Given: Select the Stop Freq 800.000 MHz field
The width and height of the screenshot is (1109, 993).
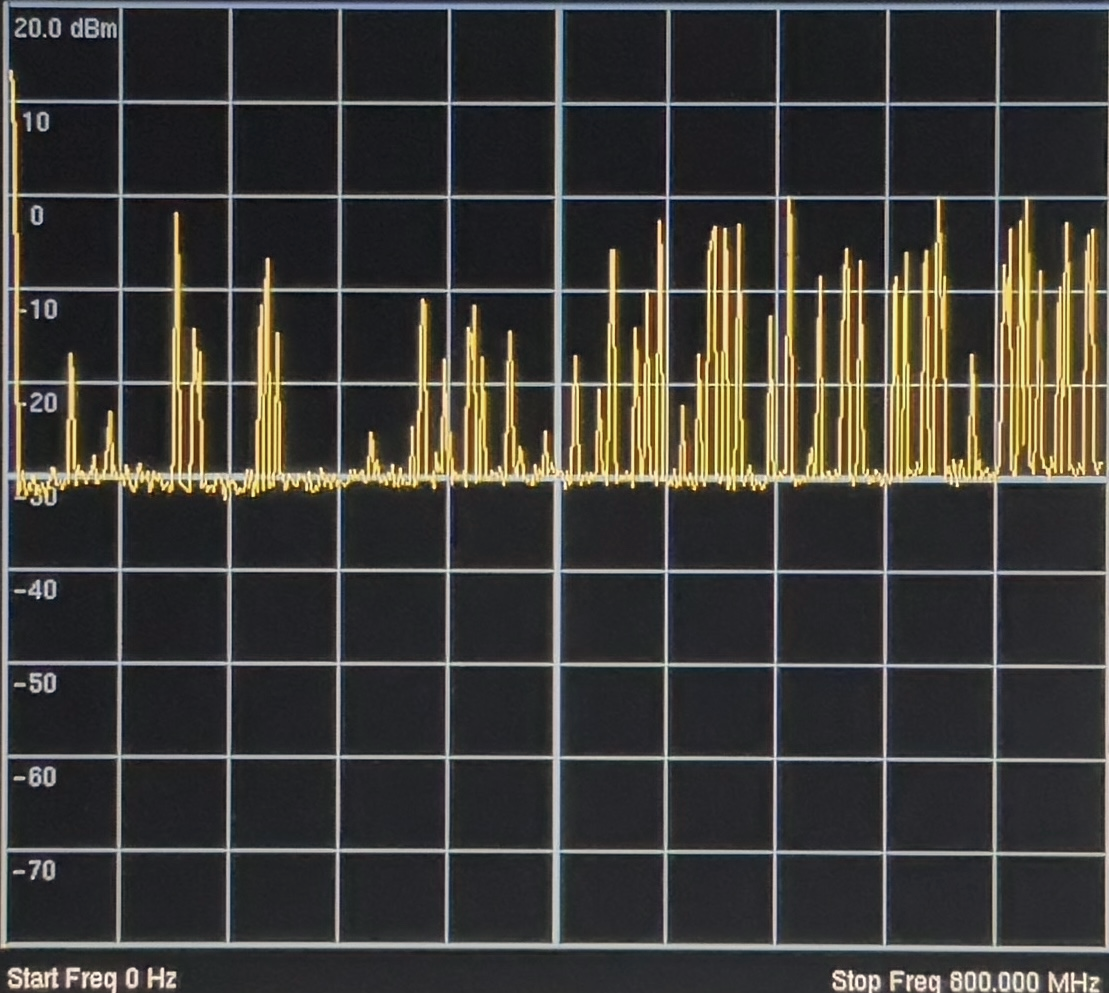Looking at the screenshot, I should pos(966,979).
